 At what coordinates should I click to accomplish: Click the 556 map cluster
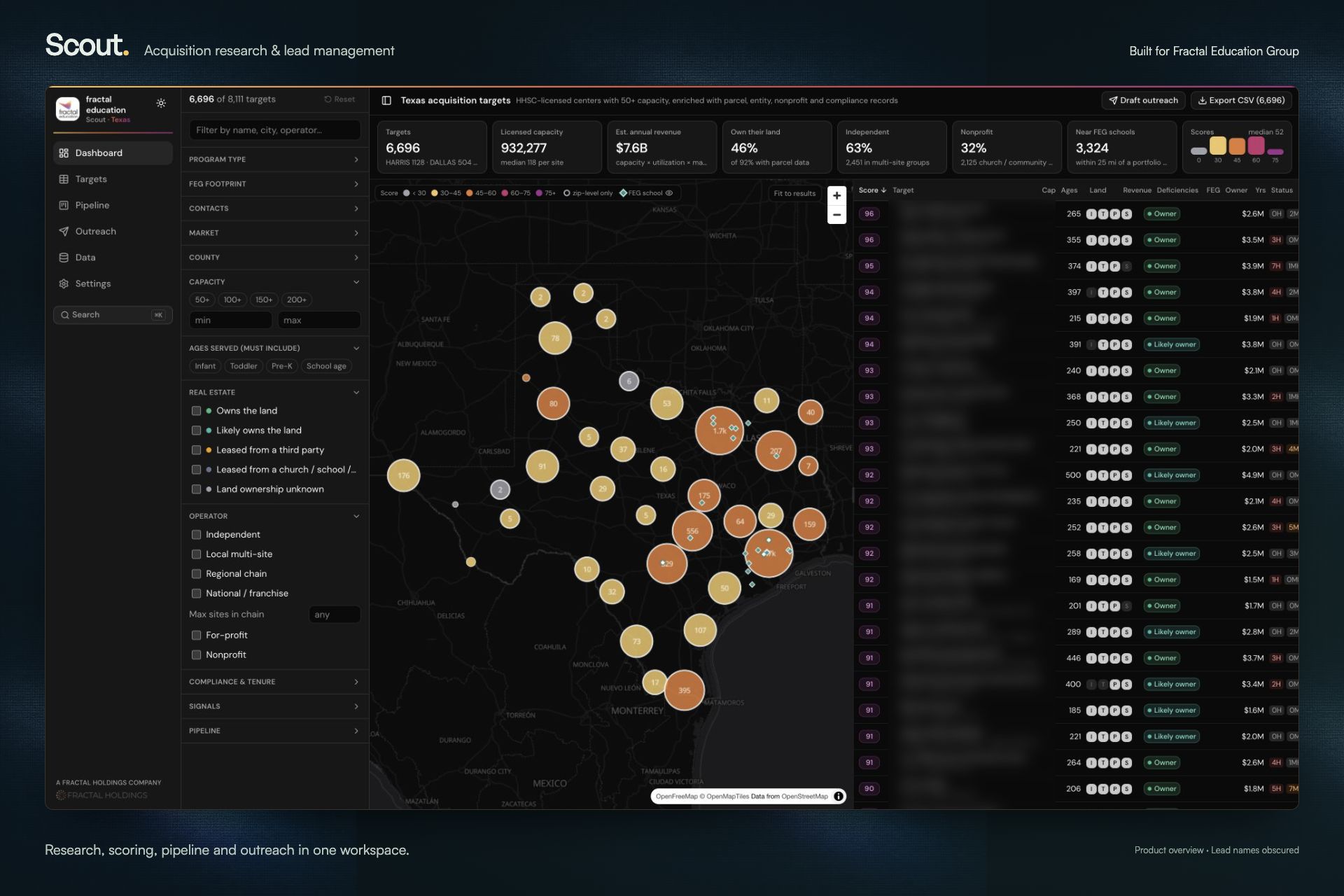tap(692, 531)
